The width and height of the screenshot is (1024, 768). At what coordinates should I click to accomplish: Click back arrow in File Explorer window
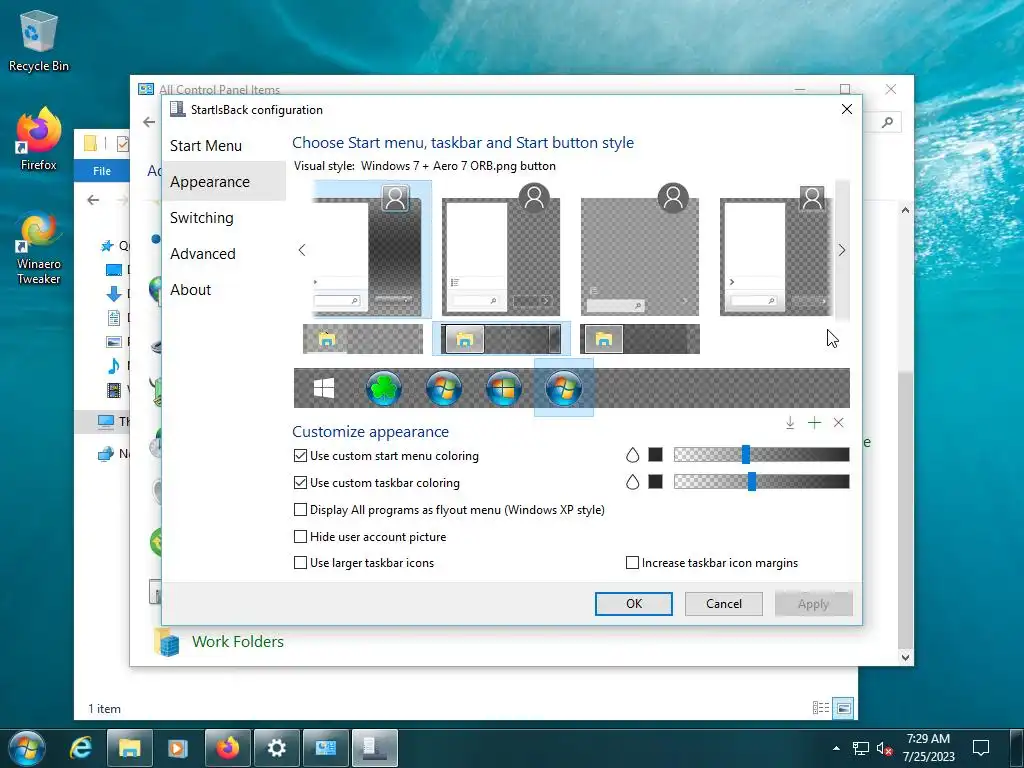click(93, 200)
